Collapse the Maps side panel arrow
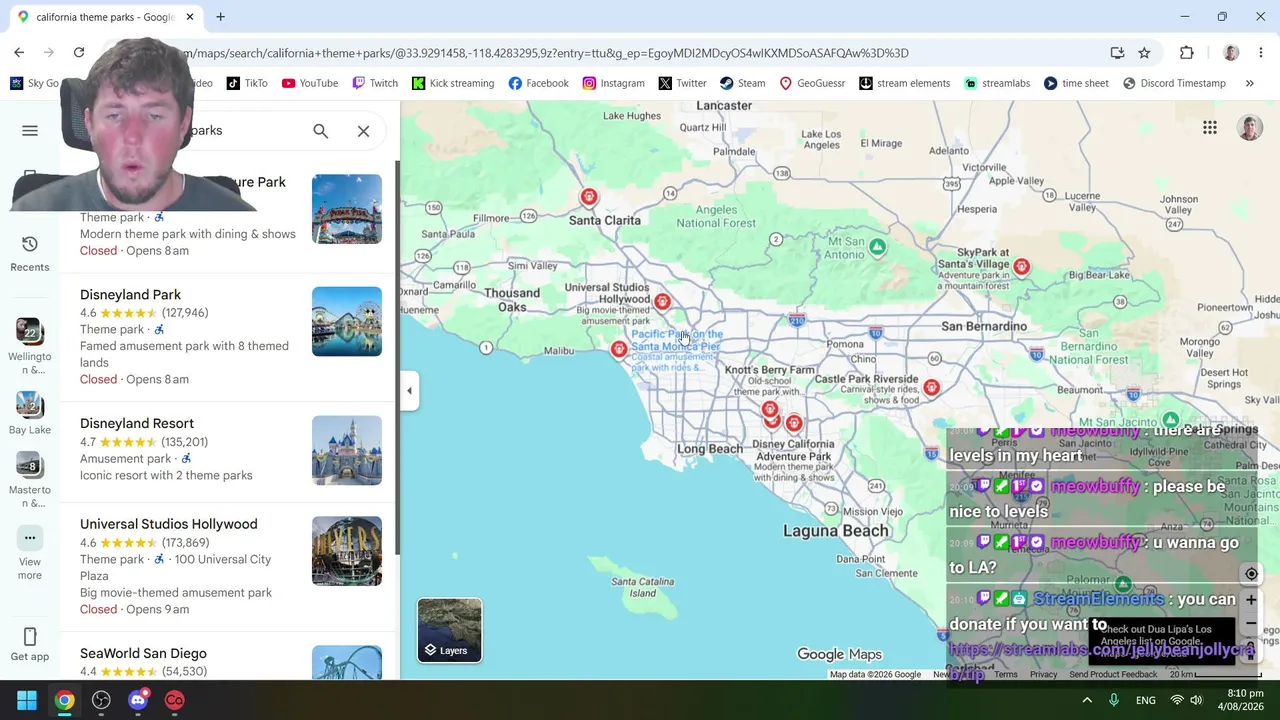 [409, 391]
